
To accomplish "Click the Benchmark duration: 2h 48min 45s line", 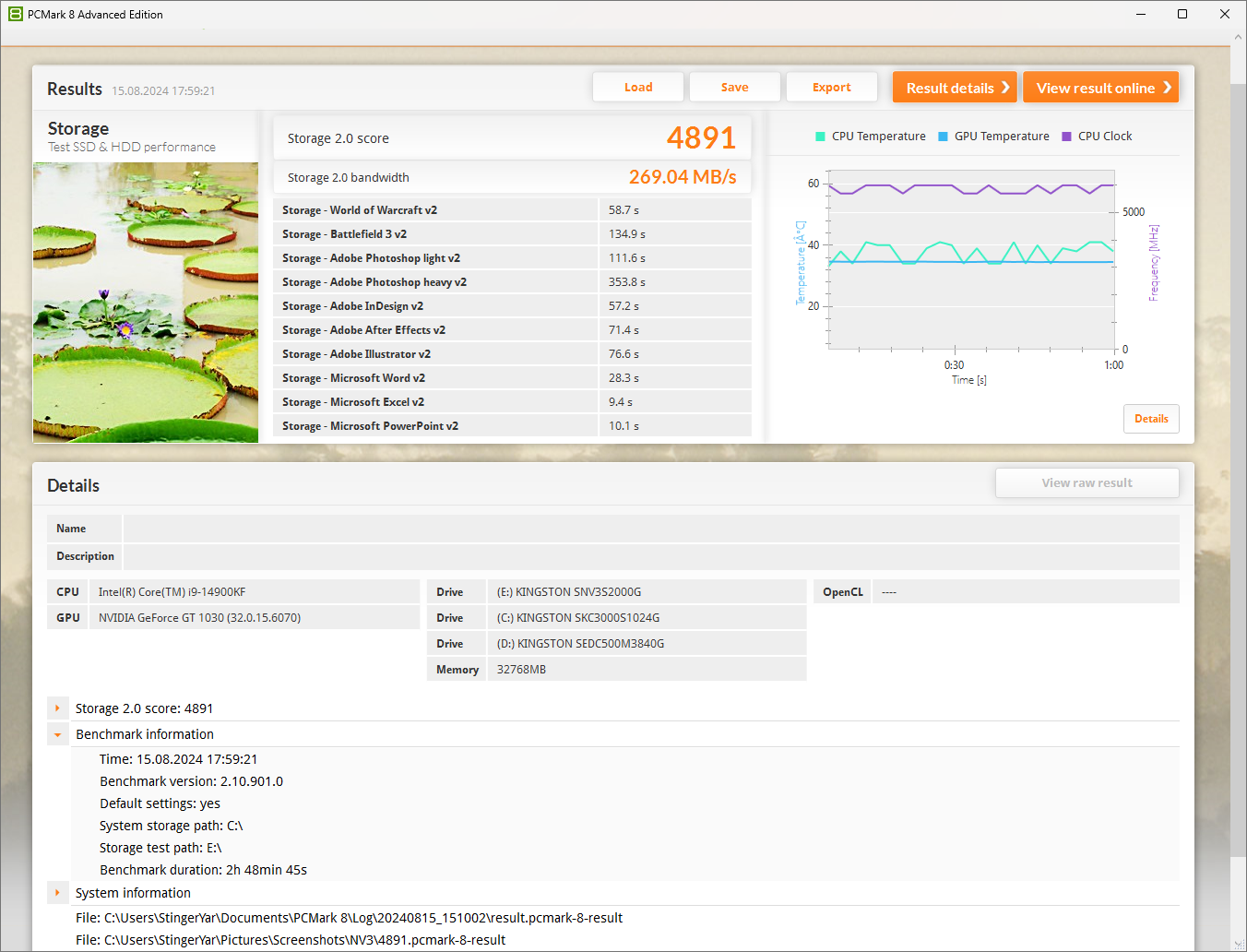I will tap(204, 870).
